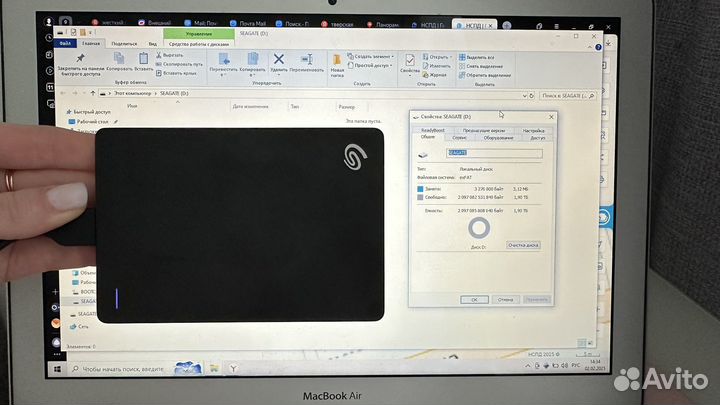Click the Поиск в SEAGATE search box

point(567,96)
